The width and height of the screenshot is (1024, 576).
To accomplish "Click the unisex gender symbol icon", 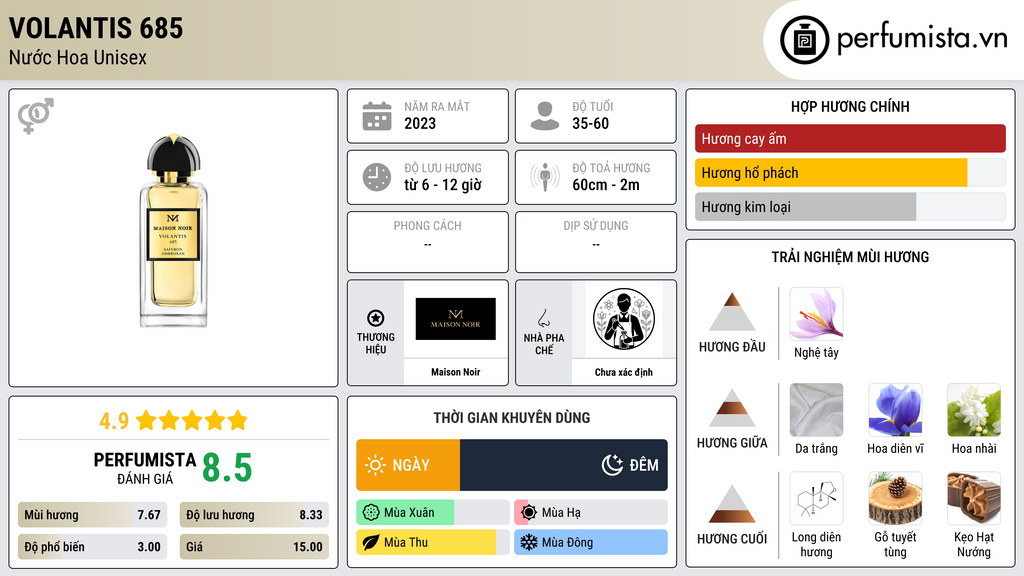I will 35,116.
